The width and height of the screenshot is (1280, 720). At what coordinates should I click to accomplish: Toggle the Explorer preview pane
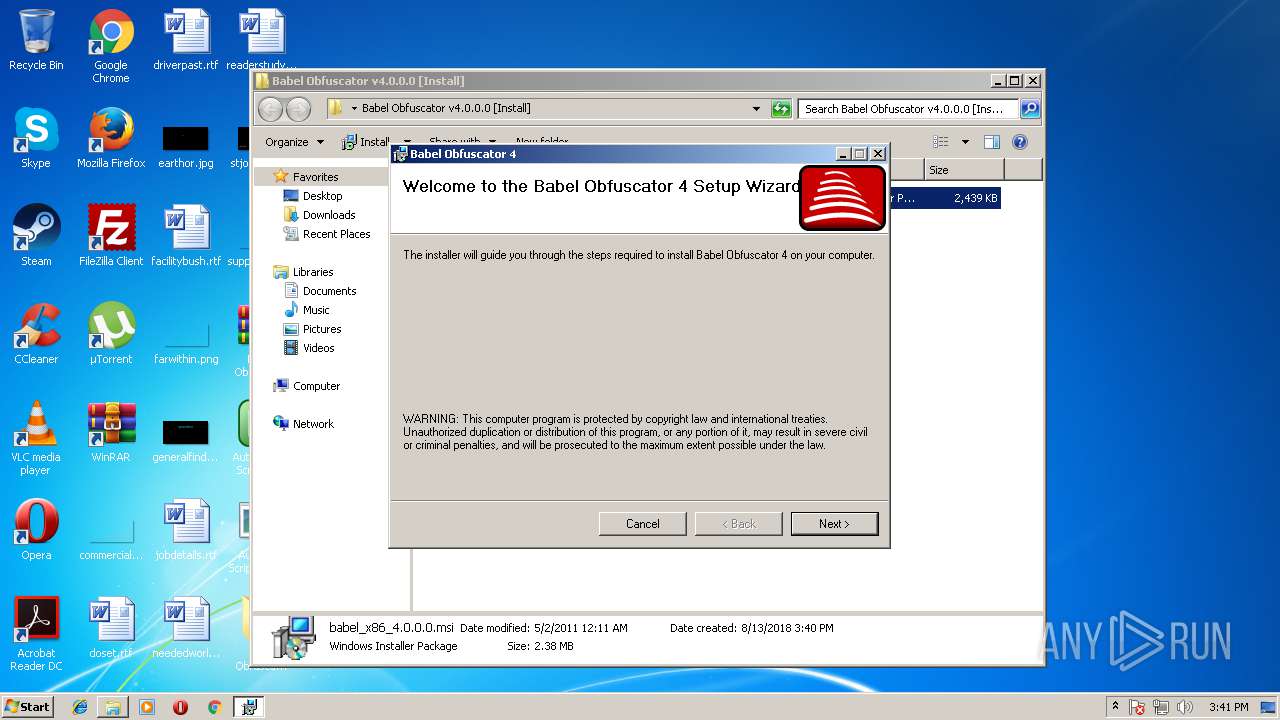pos(992,142)
